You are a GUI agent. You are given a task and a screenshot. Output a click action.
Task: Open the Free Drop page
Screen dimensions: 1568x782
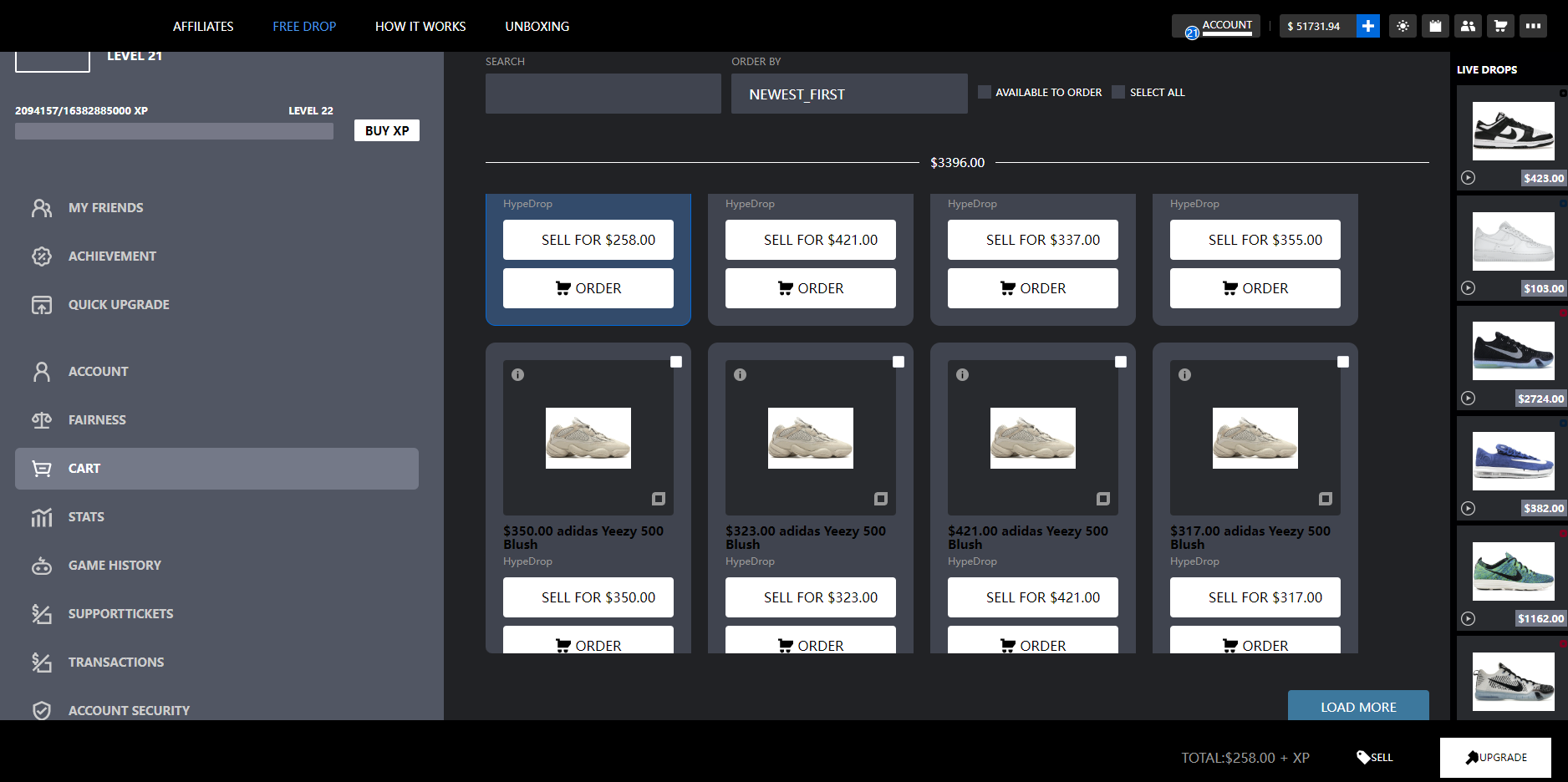coord(304,26)
